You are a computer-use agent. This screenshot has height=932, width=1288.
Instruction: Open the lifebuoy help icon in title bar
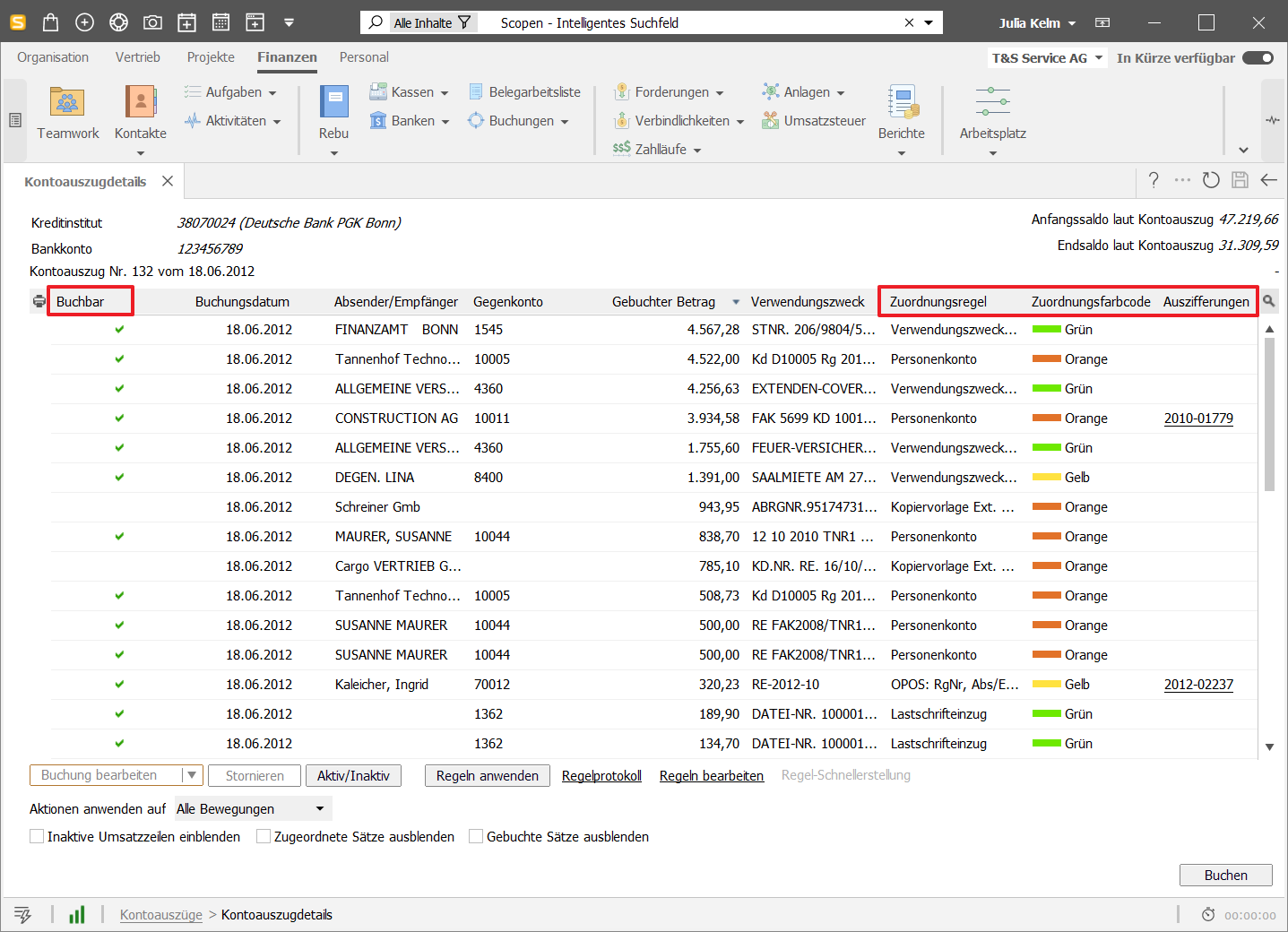[x=118, y=22]
